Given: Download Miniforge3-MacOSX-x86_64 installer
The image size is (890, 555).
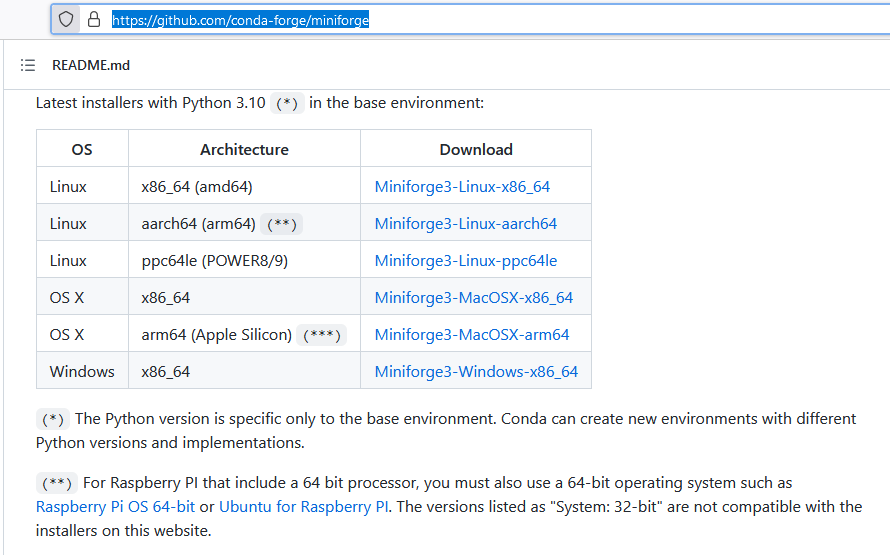Looking at the screenshot, I should click(x=473, y=297).
